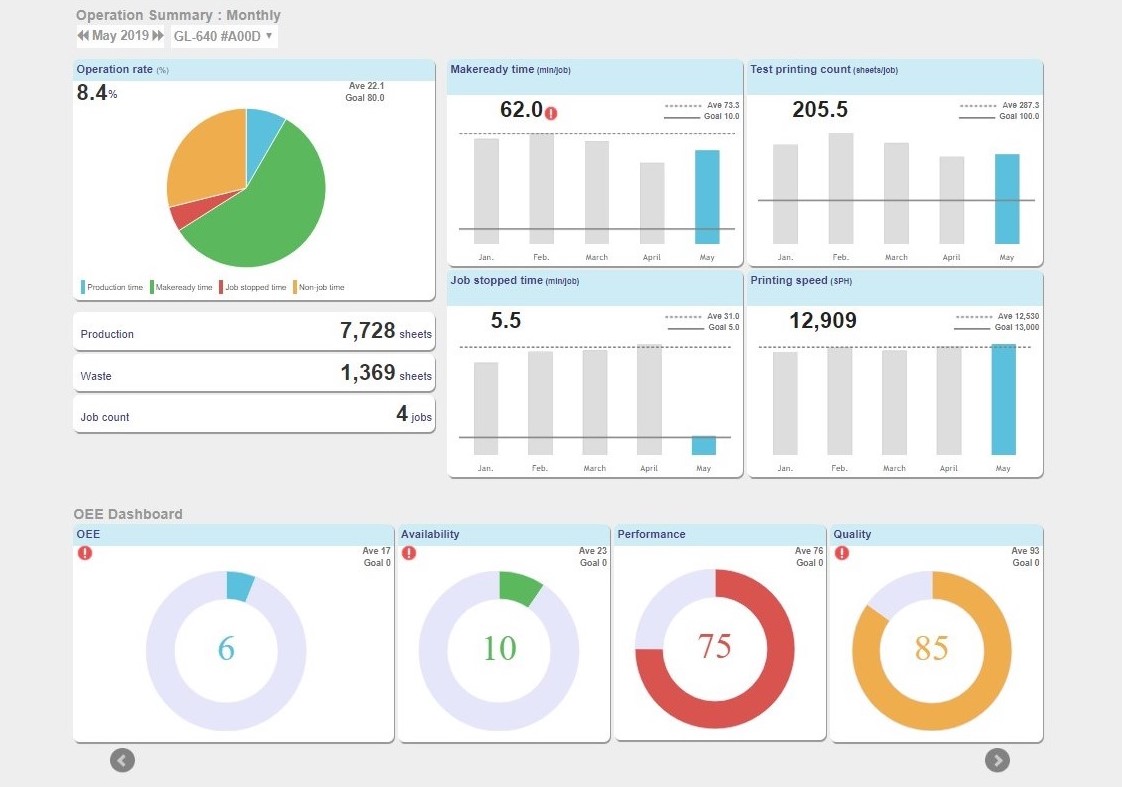The image size is (1122, 787).
Task: Select the Production time legend swatch
Action: pyautogui.click(x=83, y=287)
